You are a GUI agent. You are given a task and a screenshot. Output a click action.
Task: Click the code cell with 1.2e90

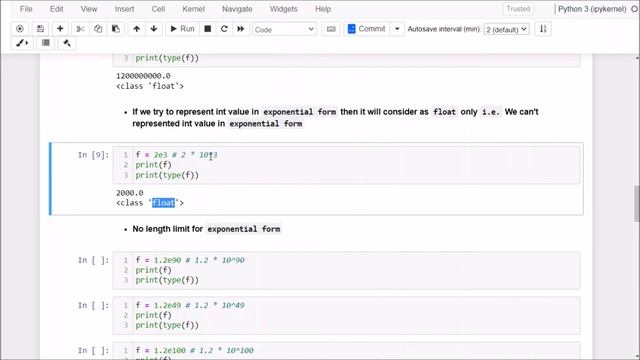pyautogui.click(x=346, y=270)
